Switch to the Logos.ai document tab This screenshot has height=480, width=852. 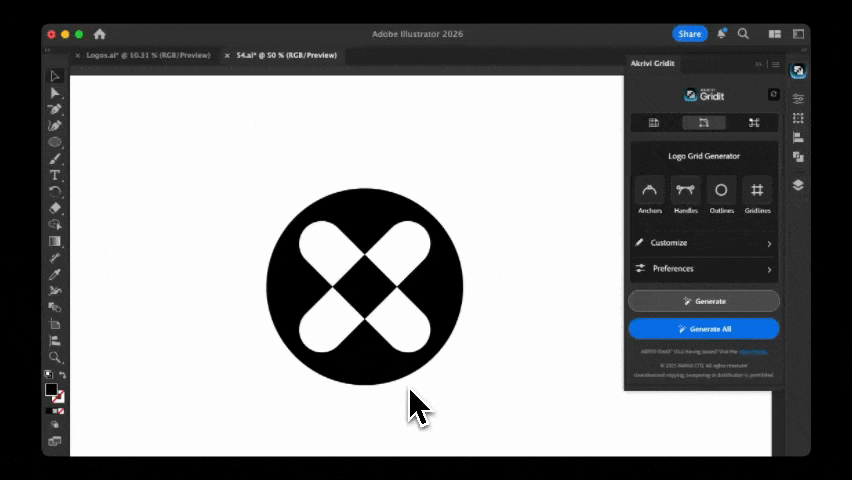[x=148, y=55]
